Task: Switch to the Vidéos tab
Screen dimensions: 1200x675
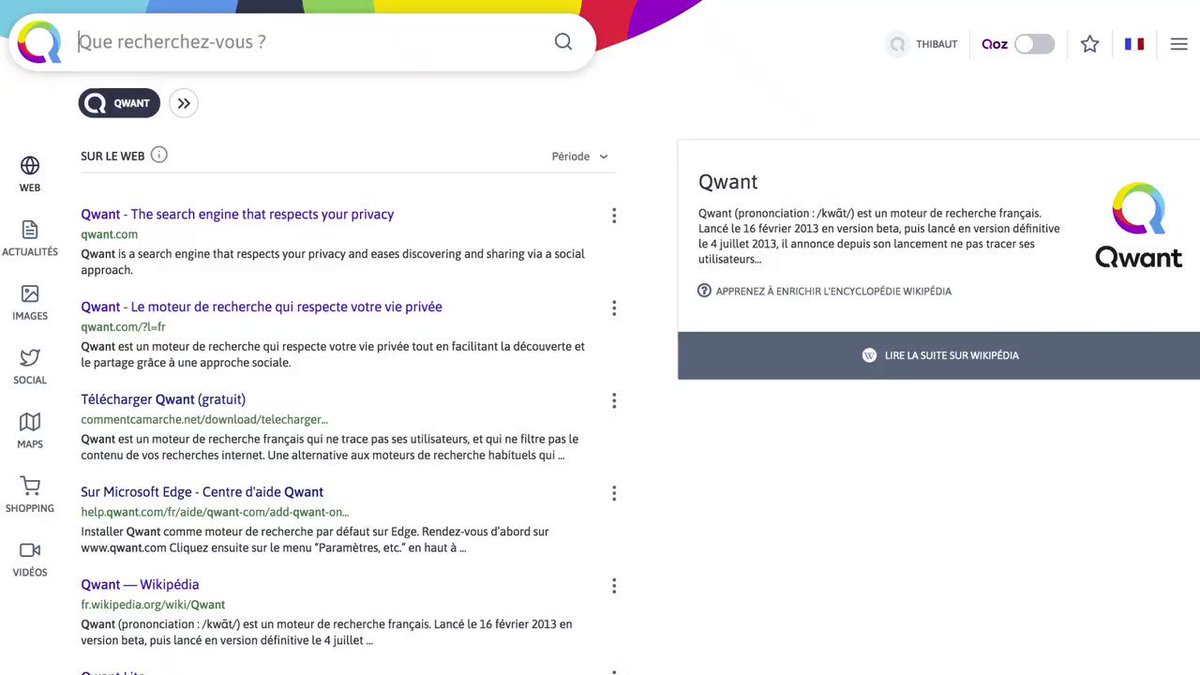Action: point(30,558)
